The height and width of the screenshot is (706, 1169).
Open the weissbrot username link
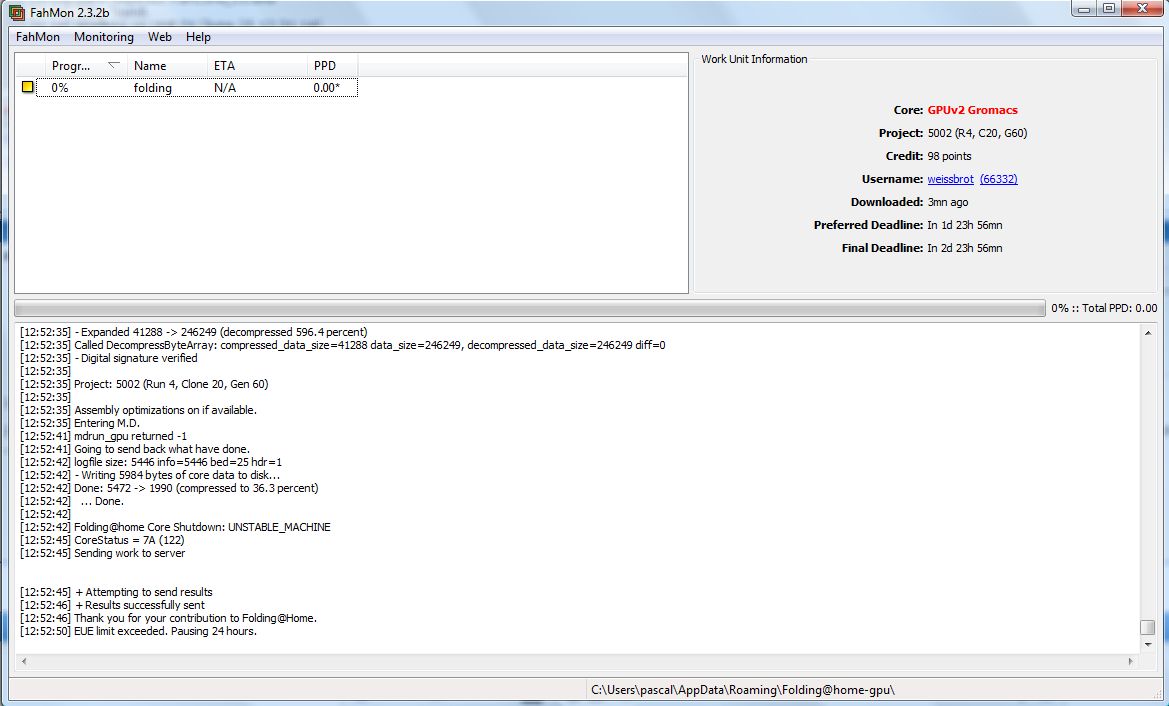coord(950,179)
